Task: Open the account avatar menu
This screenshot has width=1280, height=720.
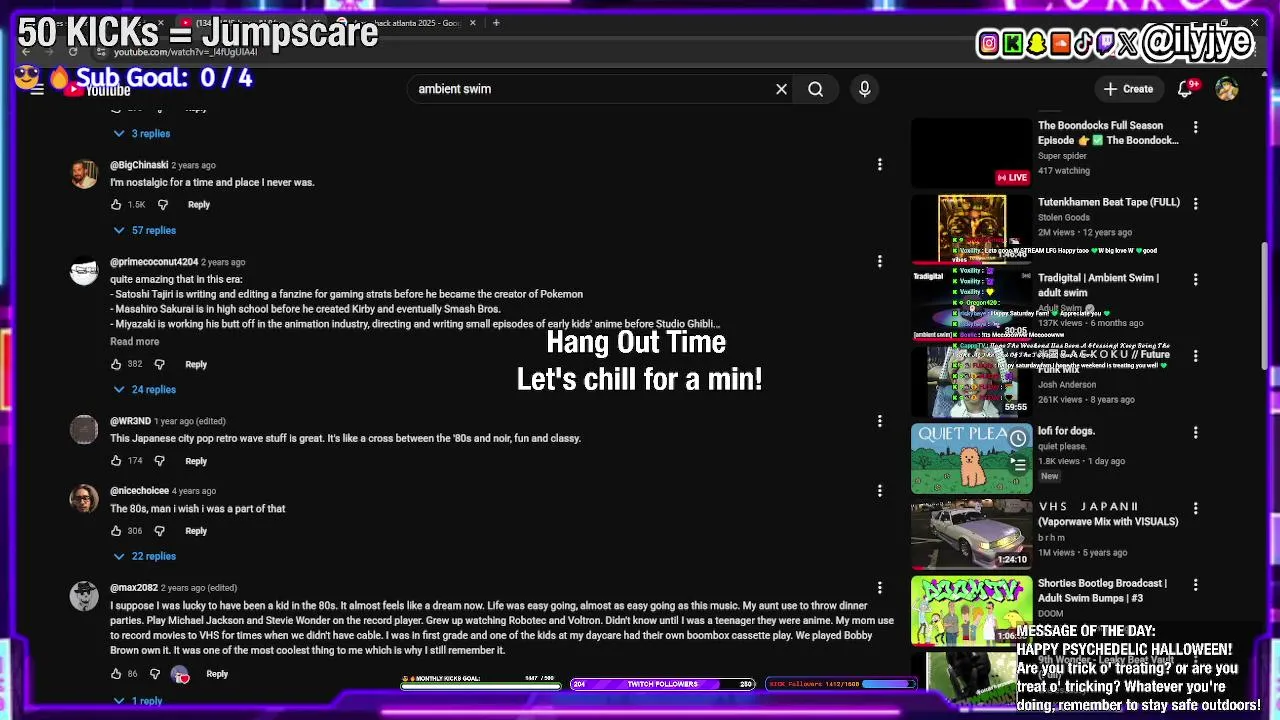Action: coord(1227,89)
